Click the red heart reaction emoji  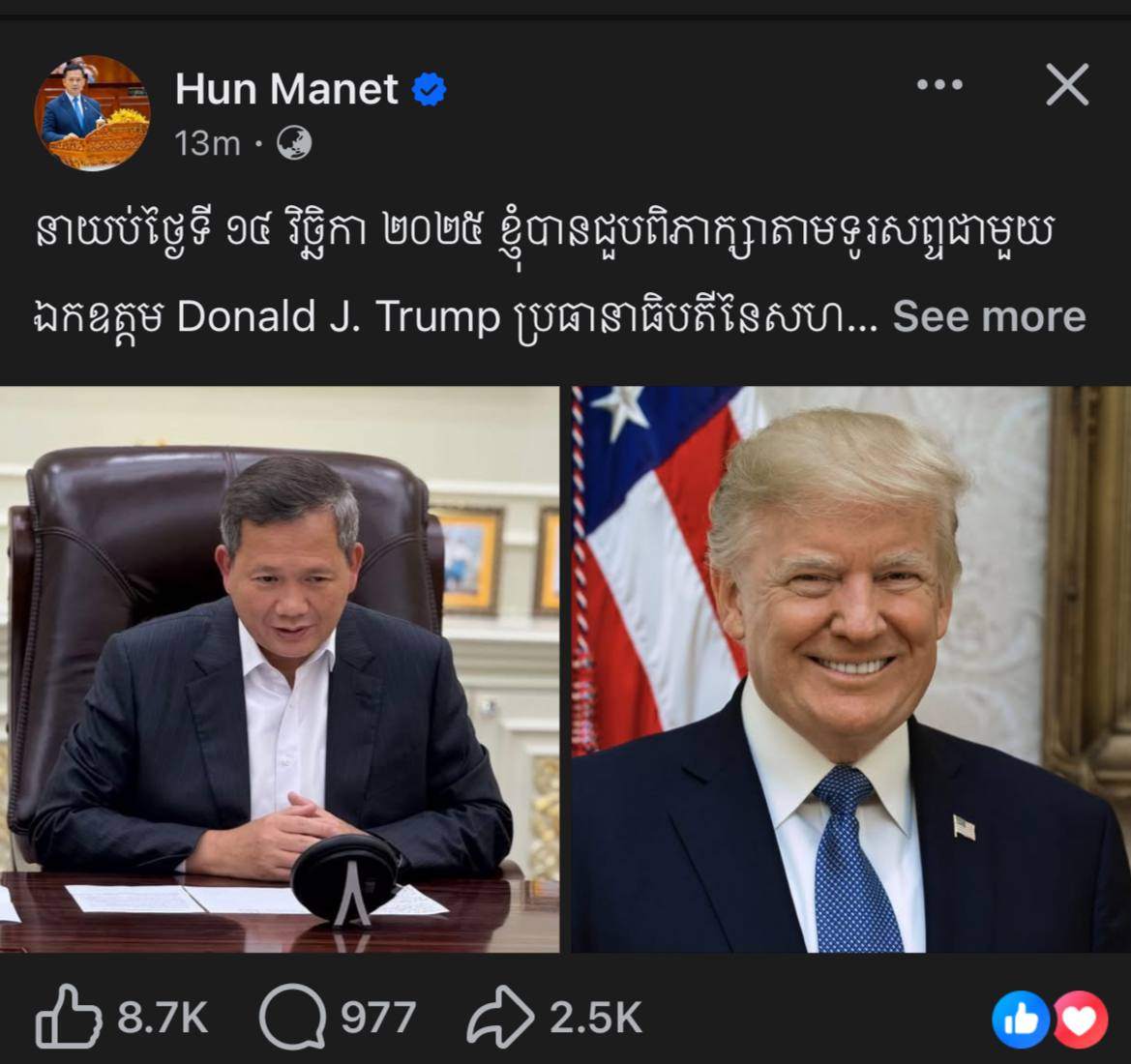point(1079,1020)
